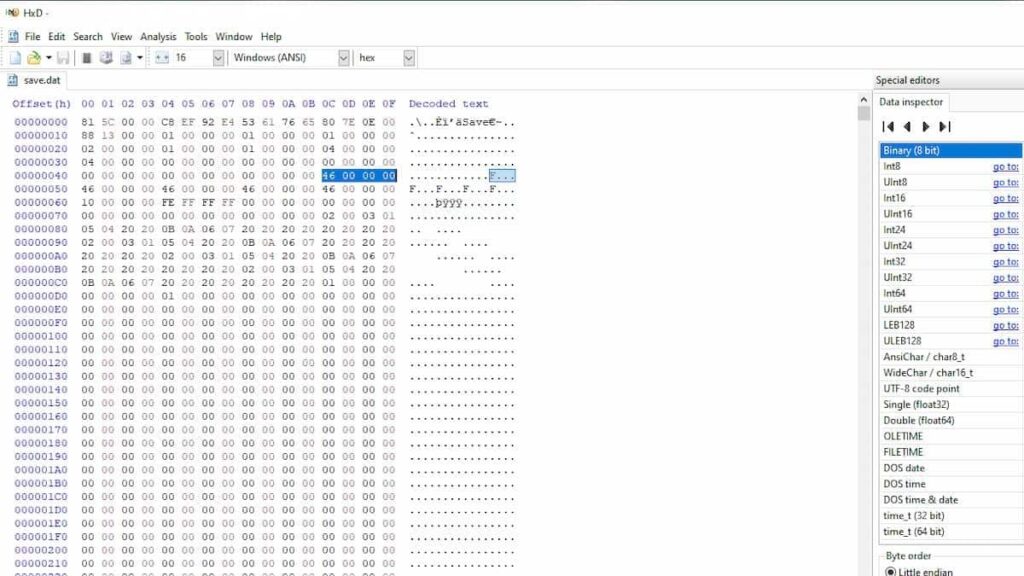Screen dimensions: 1024x576
Task: Go to next byte in Data inspector
Action: click(x=925, y=127)
